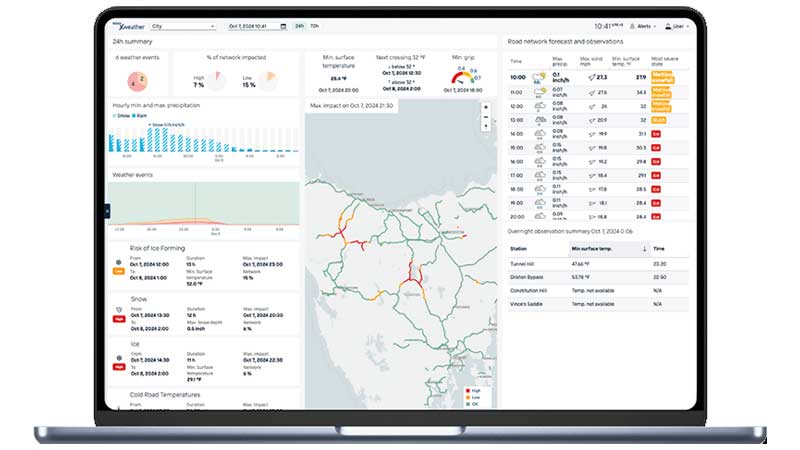Switch to the 72h time range tab

point(314,26)
